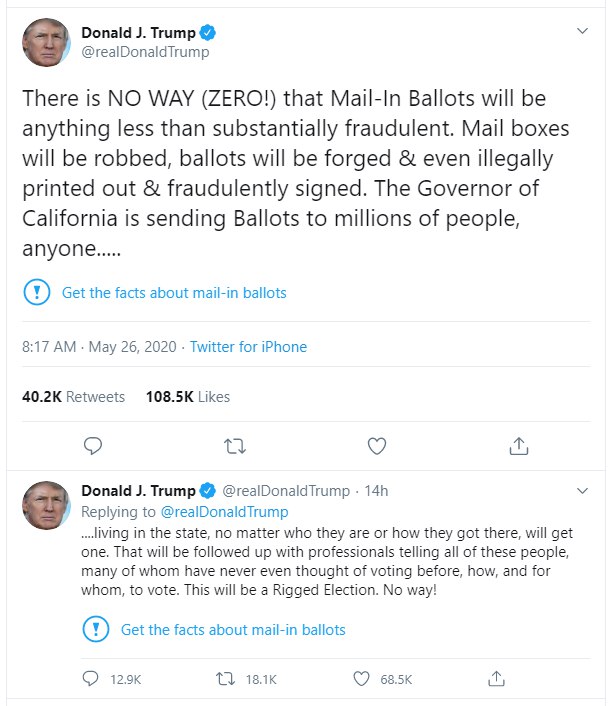The height and width of the screenshot is (706, 611).
Task: Click the @realDonaldTrump mention after Replying to
Action: point(224,512)
